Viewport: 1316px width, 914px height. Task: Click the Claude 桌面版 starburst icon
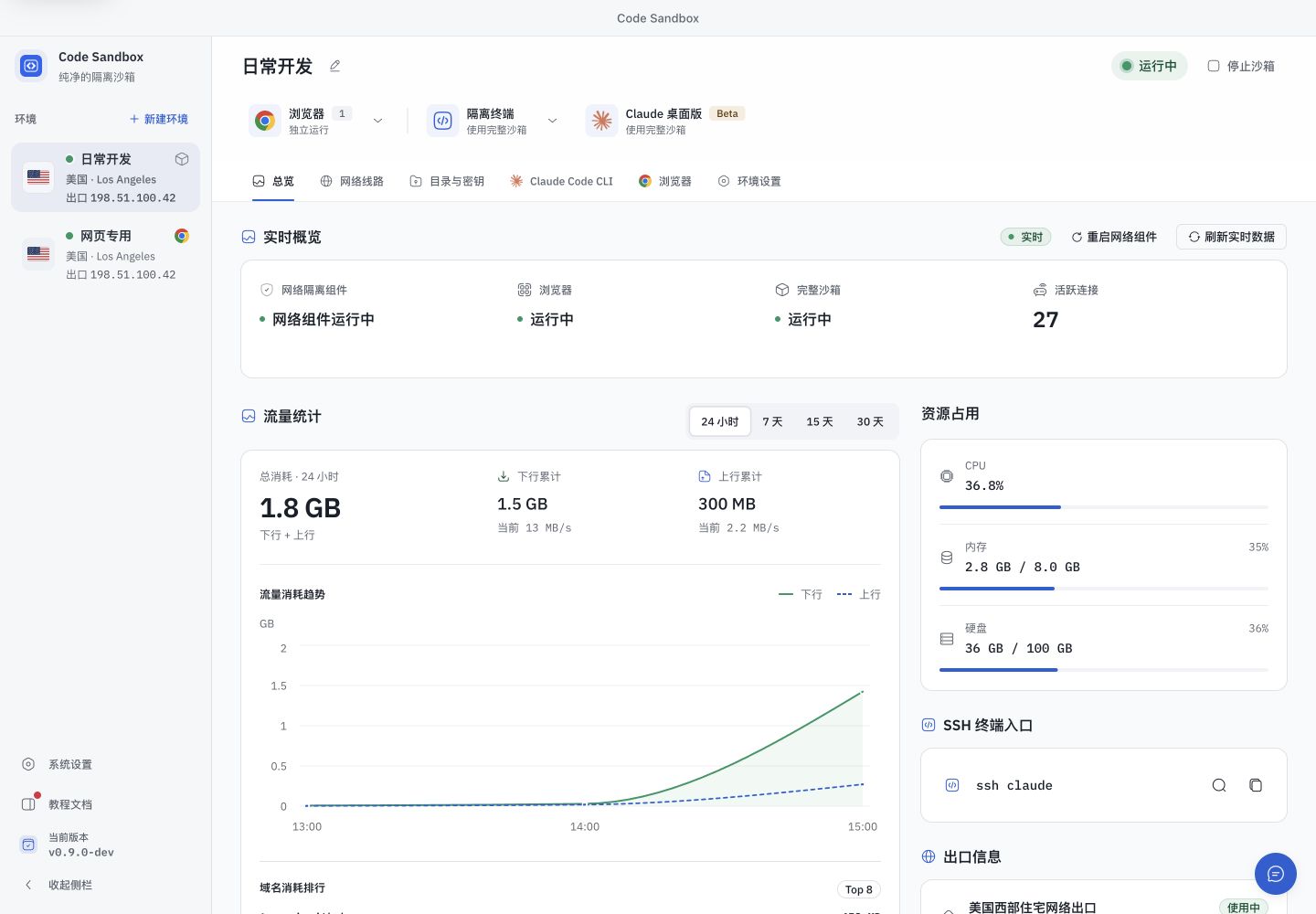point(601,121)
